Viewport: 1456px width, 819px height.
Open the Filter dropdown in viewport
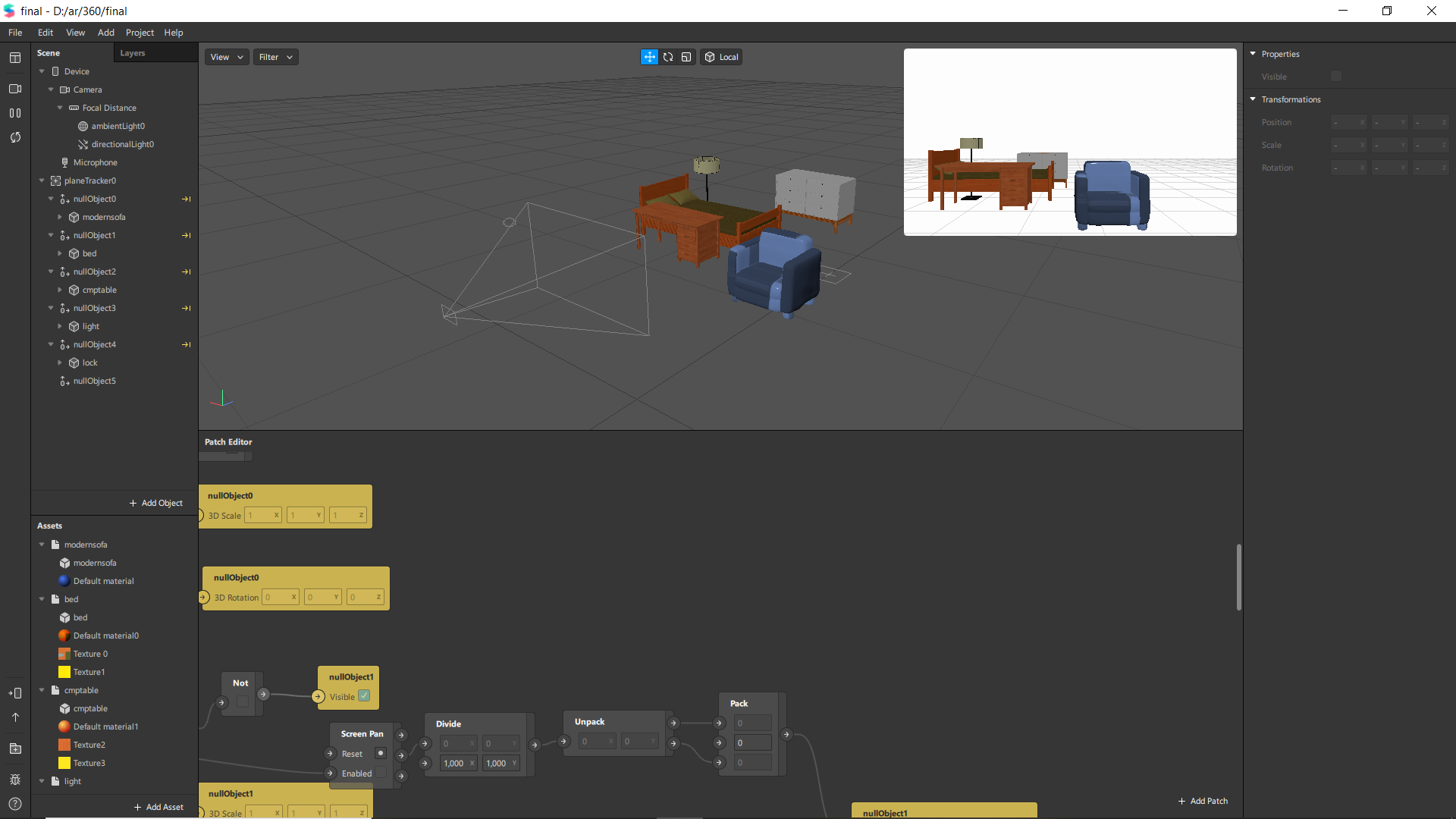275,57
